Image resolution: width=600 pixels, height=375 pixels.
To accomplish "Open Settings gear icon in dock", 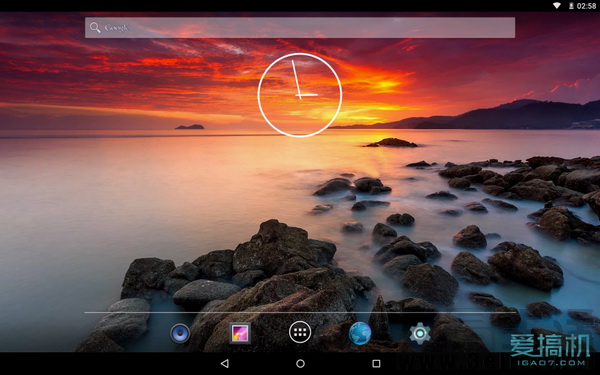I will click(x=420, y=333).
